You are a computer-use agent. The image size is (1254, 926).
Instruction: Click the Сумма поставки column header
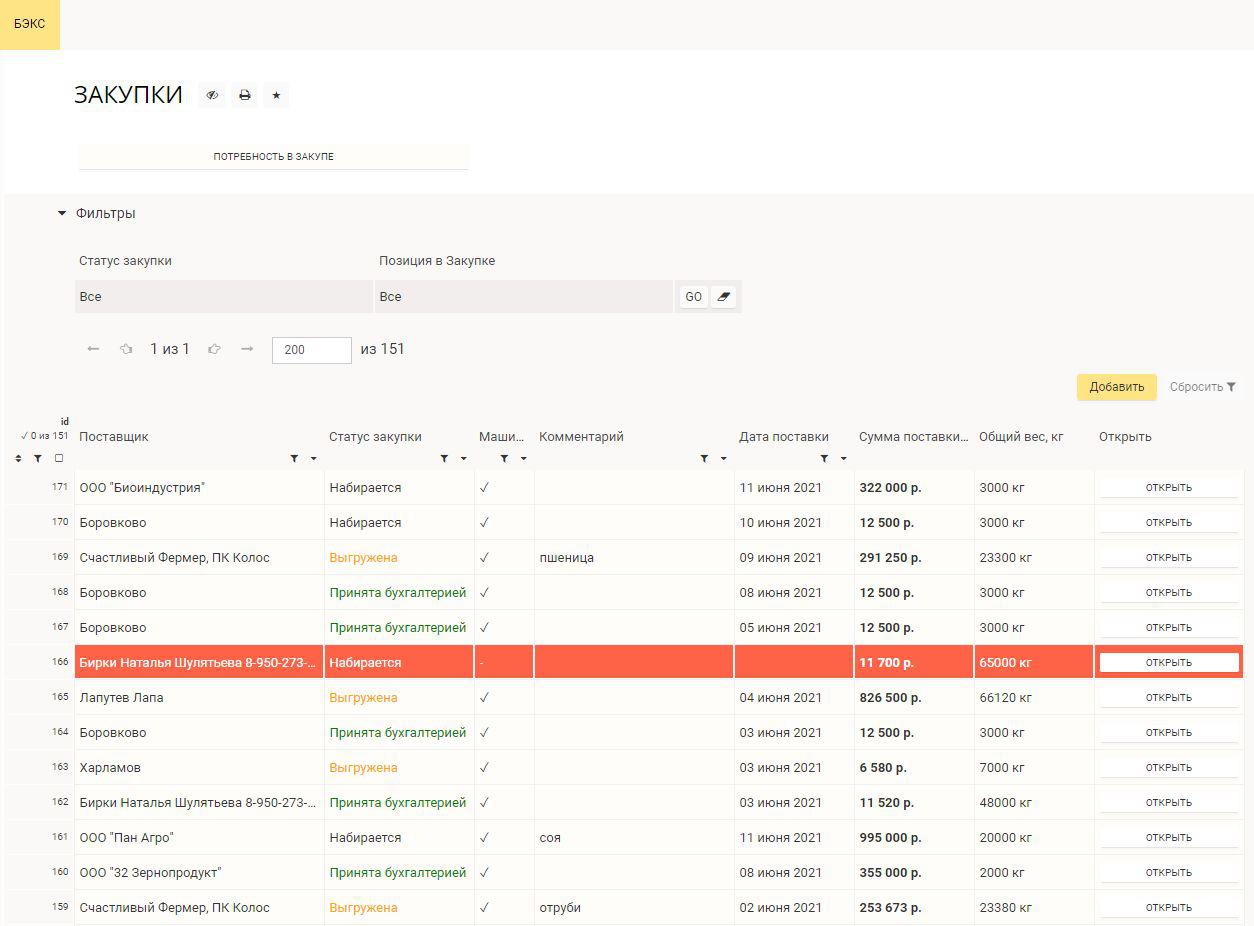point(913,437)
